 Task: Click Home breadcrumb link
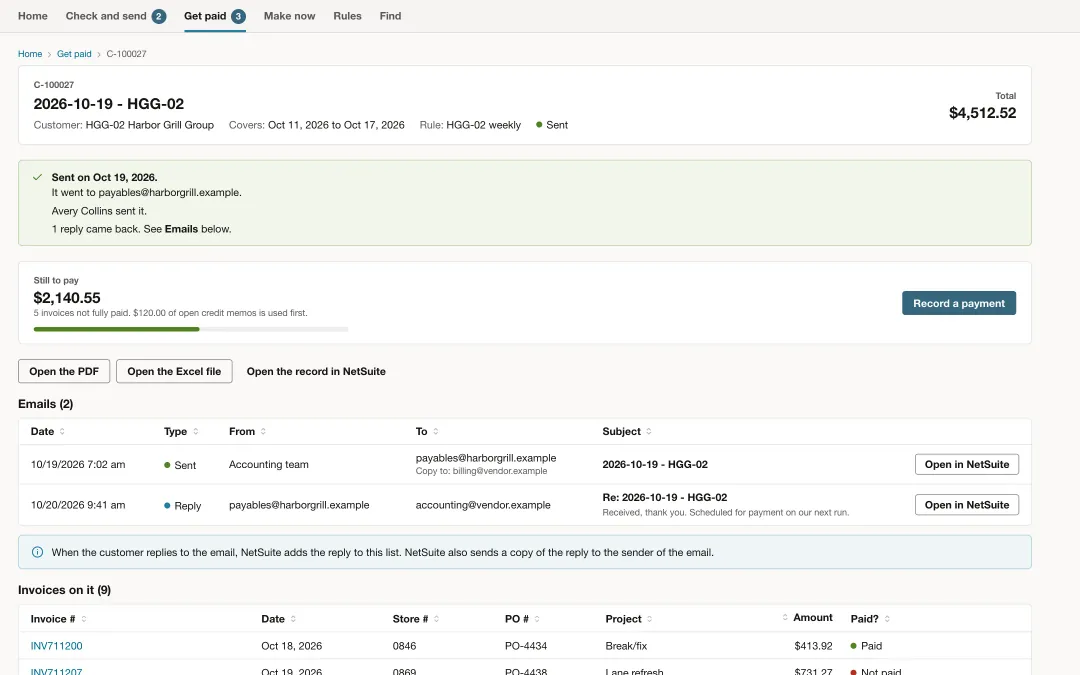[x=30, y=54]
